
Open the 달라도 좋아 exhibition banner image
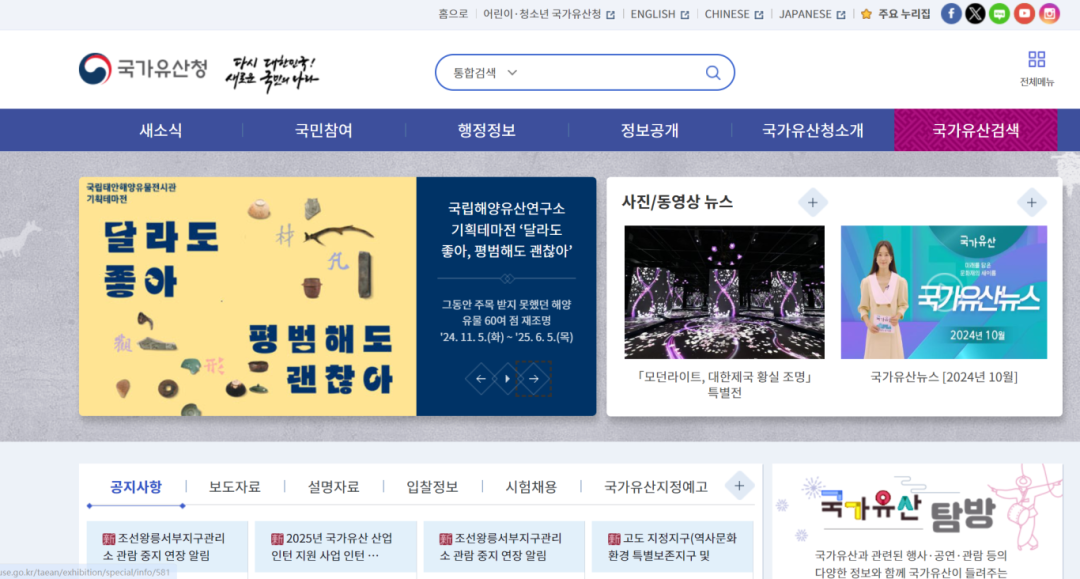(x=247, y=296)
